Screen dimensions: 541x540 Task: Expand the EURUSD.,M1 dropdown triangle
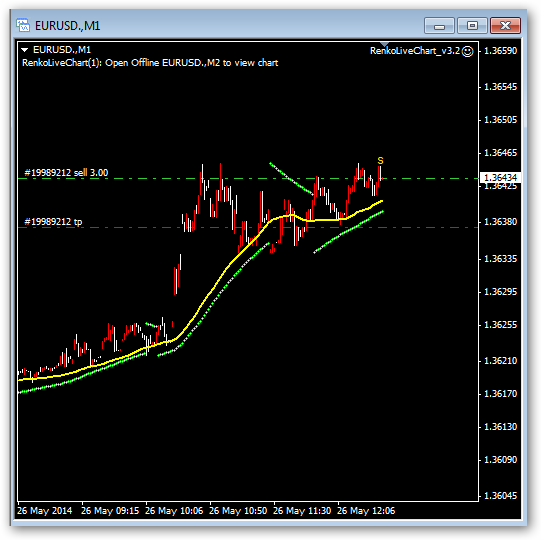click(x=24, y=50)
